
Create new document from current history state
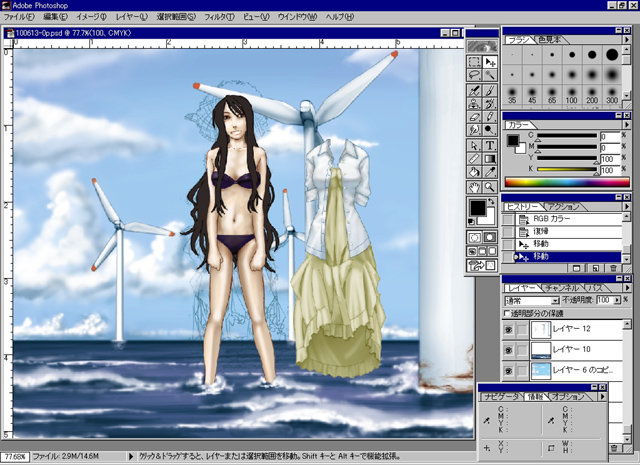coord(595,268)
